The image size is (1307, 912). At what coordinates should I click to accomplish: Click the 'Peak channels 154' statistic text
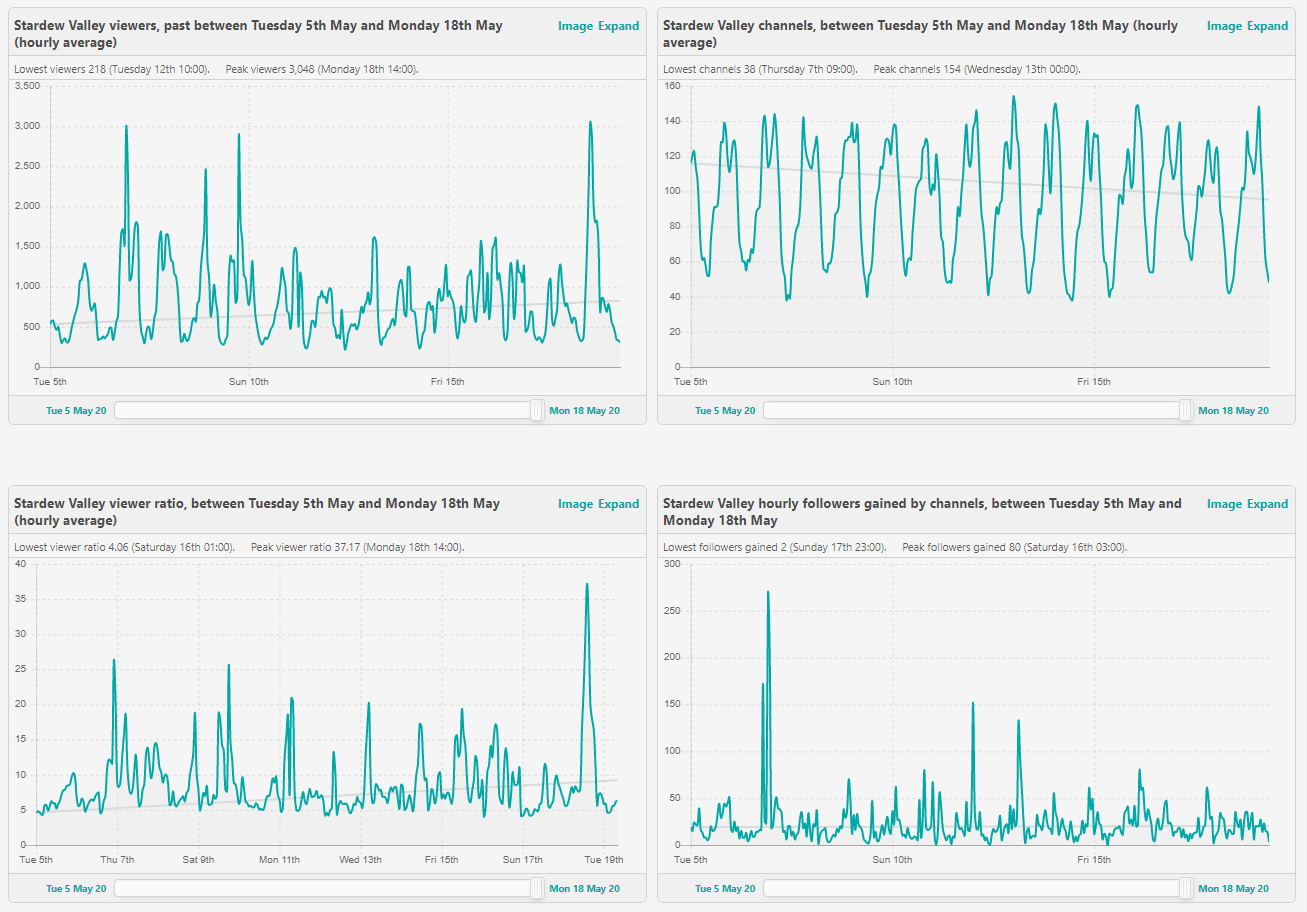pyautogui.click(x=977, y=69)
